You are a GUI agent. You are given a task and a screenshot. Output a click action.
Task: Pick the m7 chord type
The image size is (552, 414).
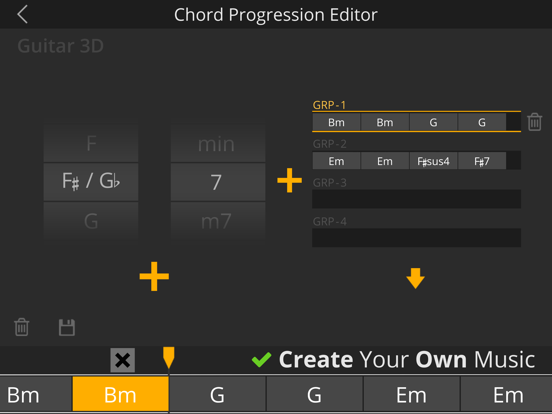pyautogui.click(x=218, y=221)
